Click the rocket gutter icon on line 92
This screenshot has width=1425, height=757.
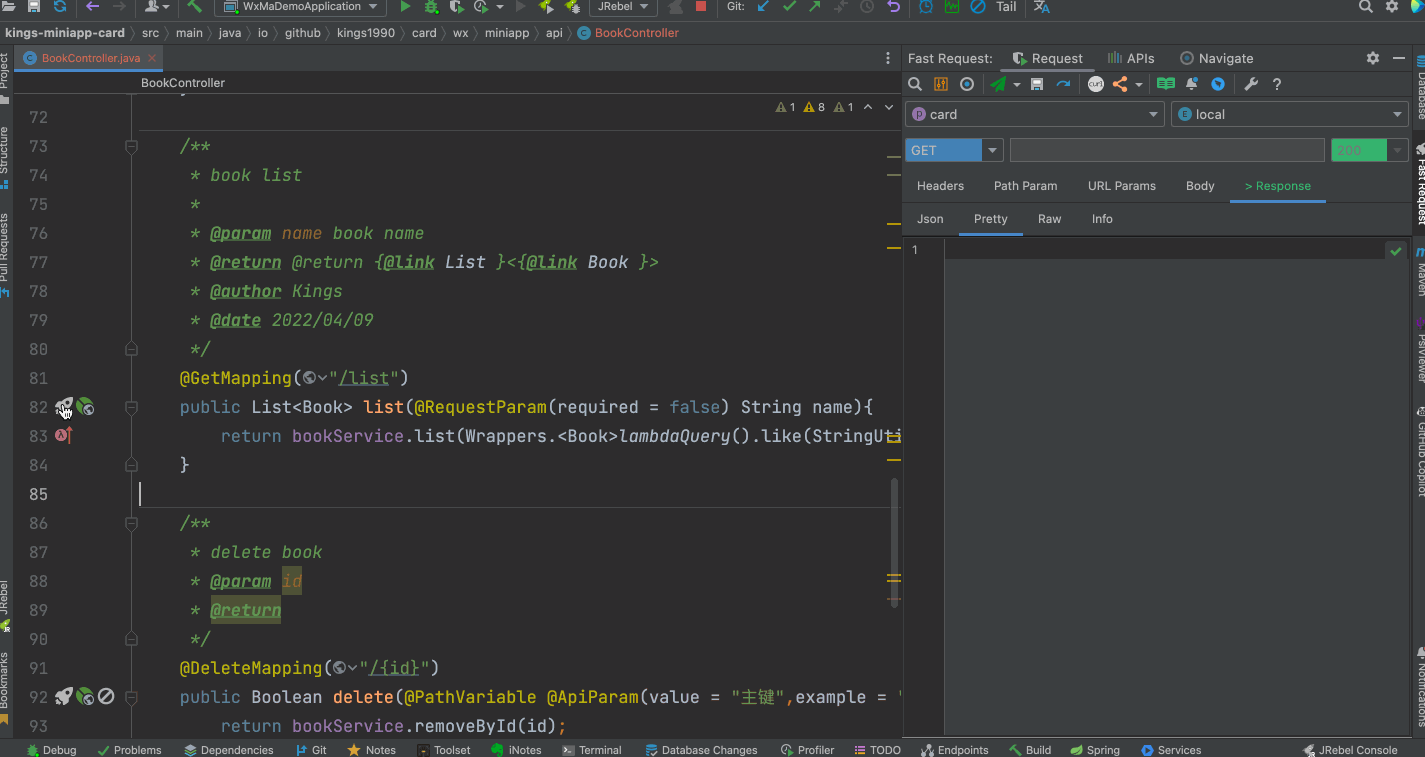tap(63, 696)
